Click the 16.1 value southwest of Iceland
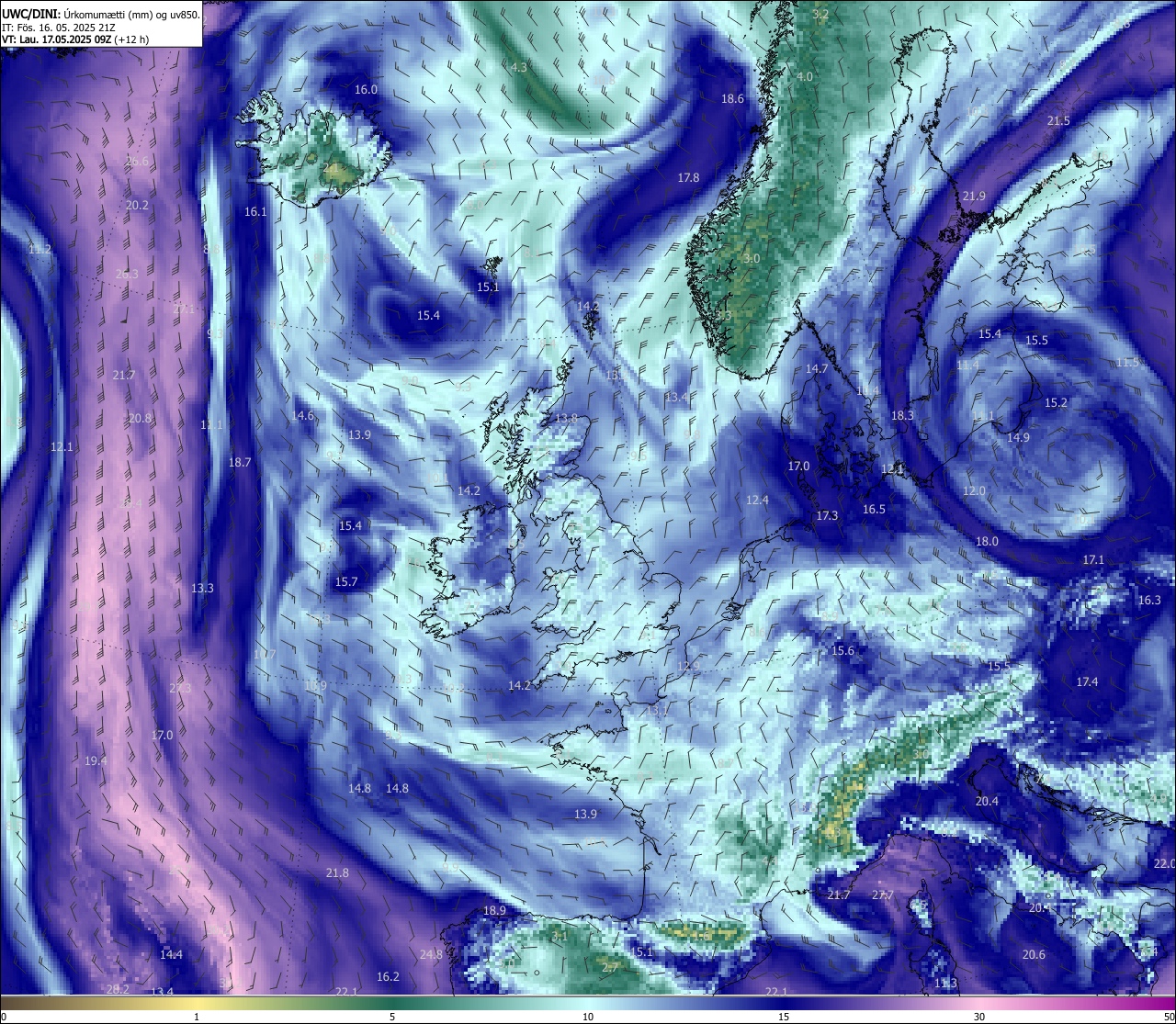Viewport: 1176px width, 1024px height. click(255, 211)
